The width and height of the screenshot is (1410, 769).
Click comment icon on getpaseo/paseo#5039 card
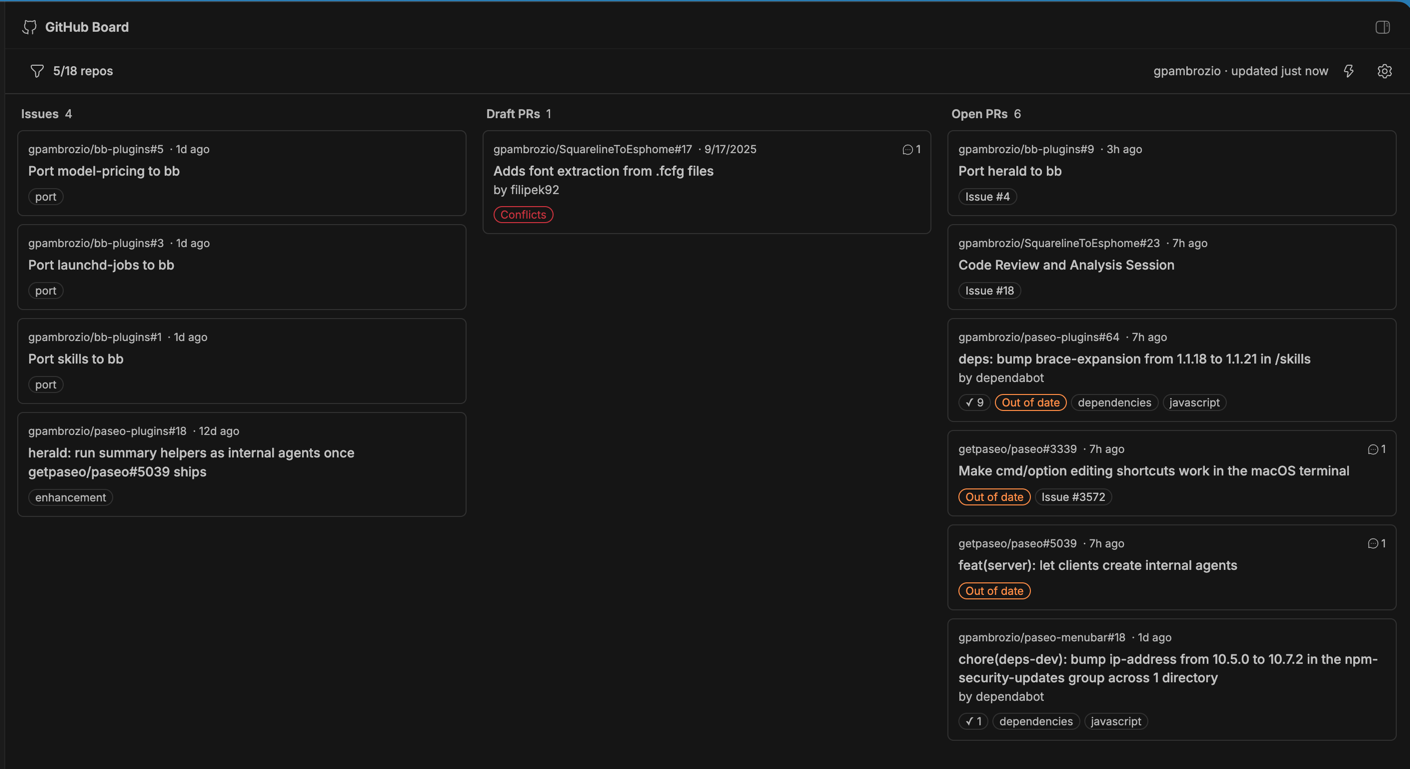click(1373, 544)
